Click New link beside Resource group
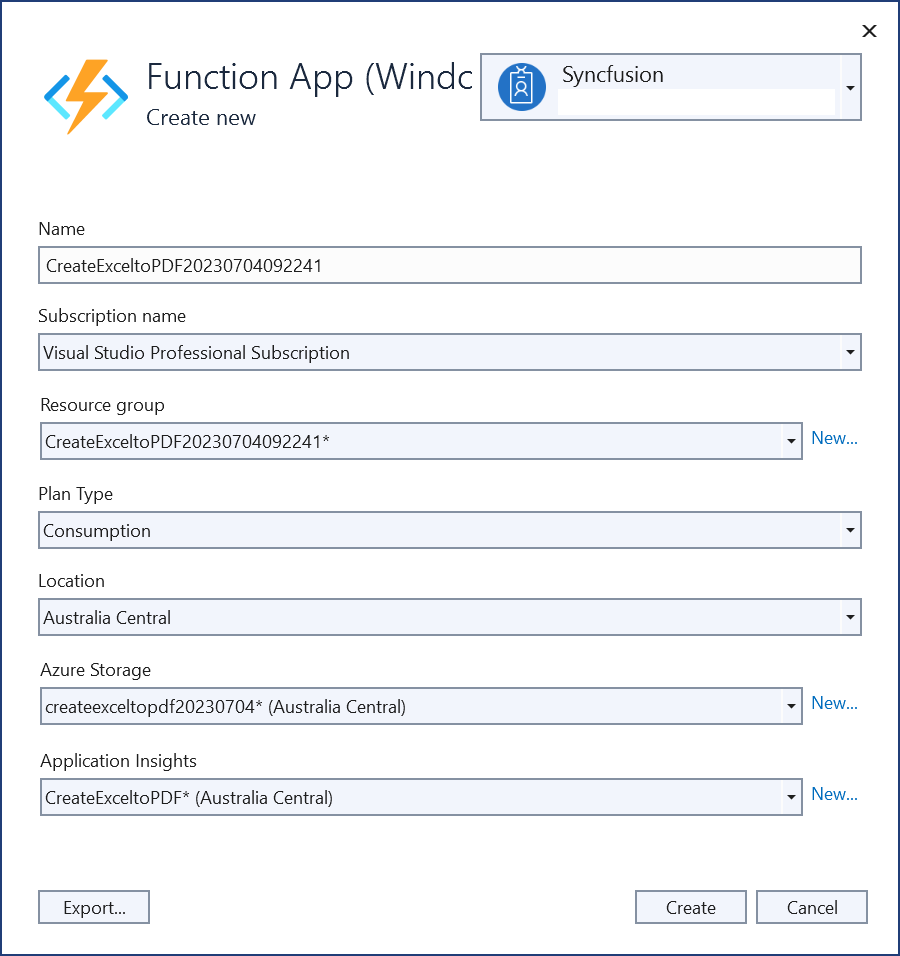 [x=834, y=438]
